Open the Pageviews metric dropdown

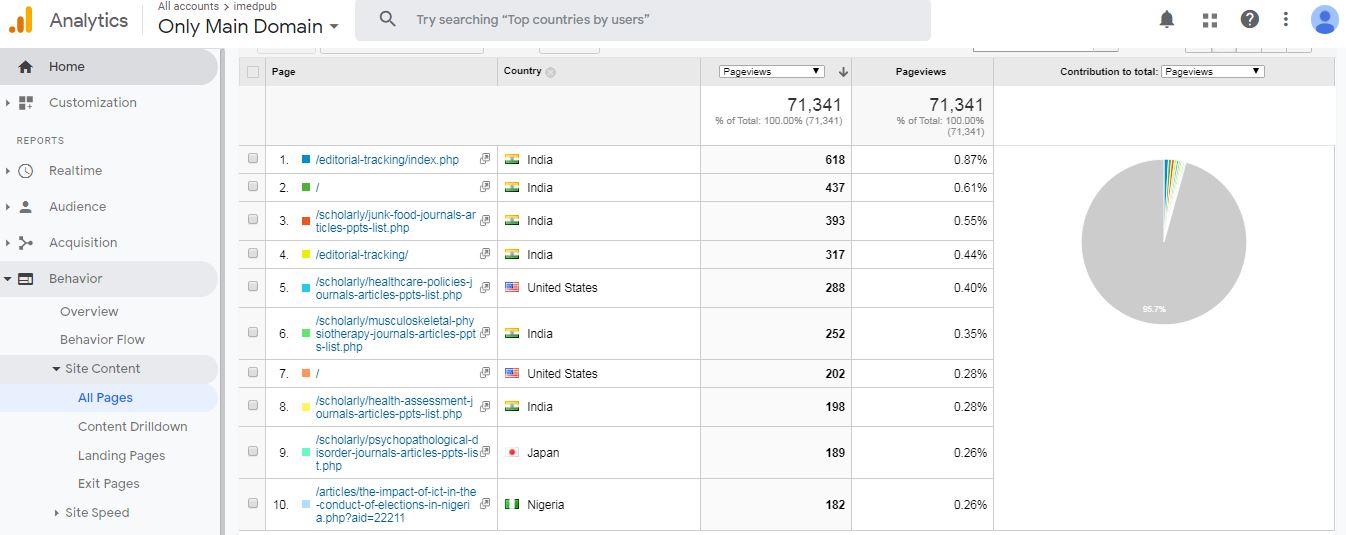point(771,72)
